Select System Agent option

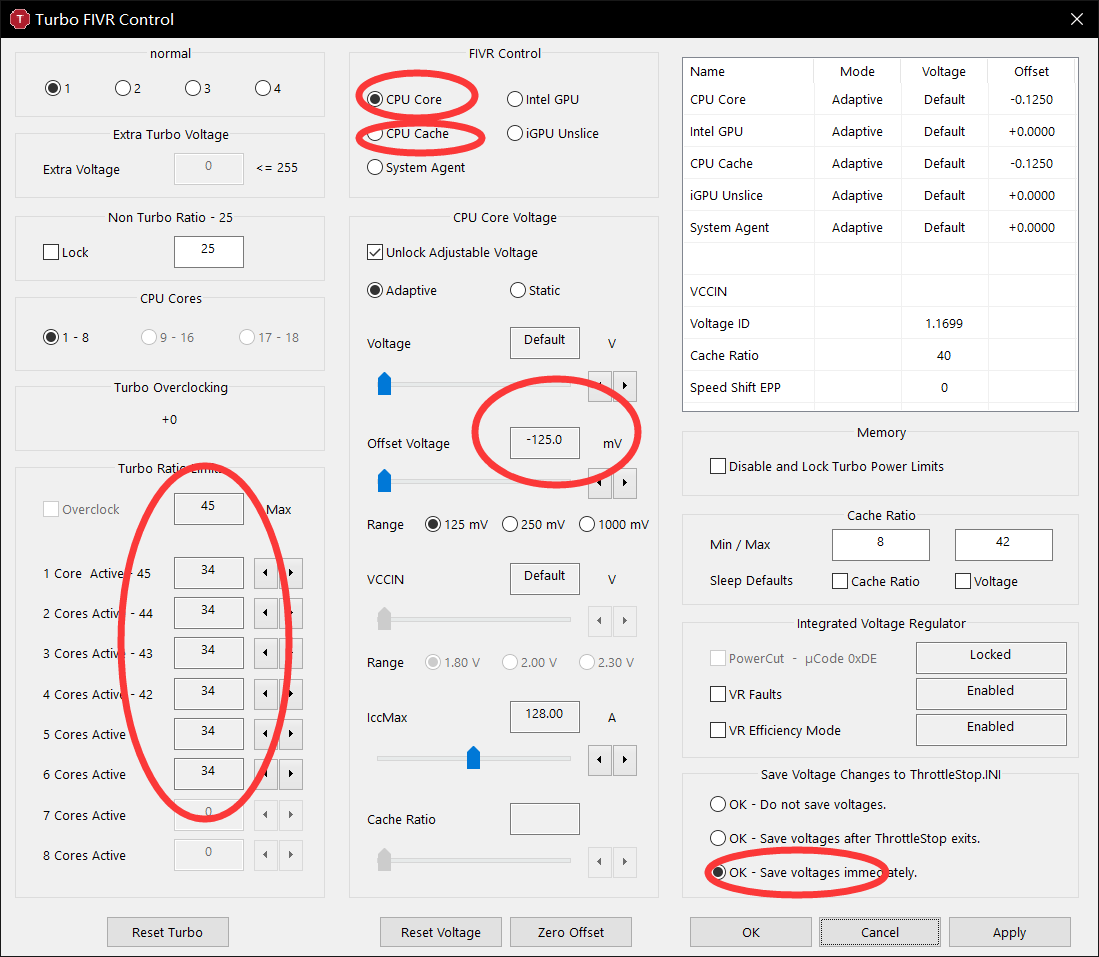[x=416, y=168]
